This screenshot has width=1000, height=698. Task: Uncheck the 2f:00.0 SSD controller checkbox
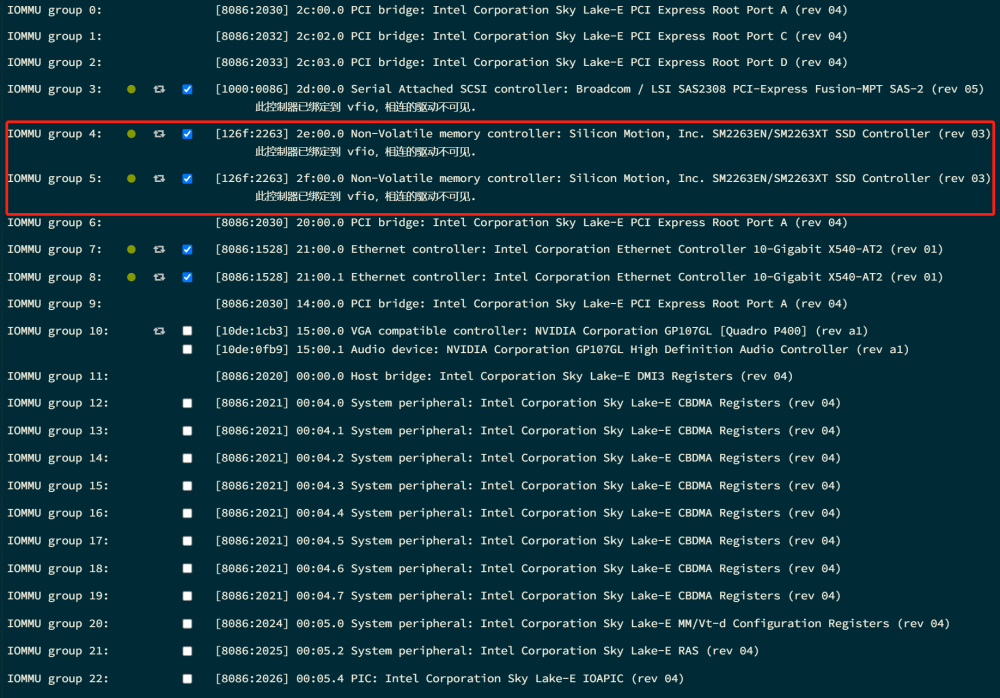click(188, 179)
